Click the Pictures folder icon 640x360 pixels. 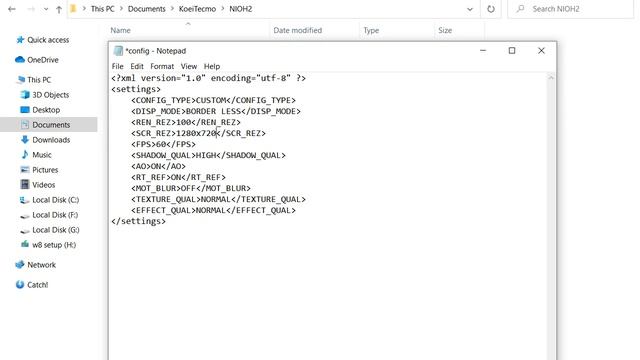25,169
